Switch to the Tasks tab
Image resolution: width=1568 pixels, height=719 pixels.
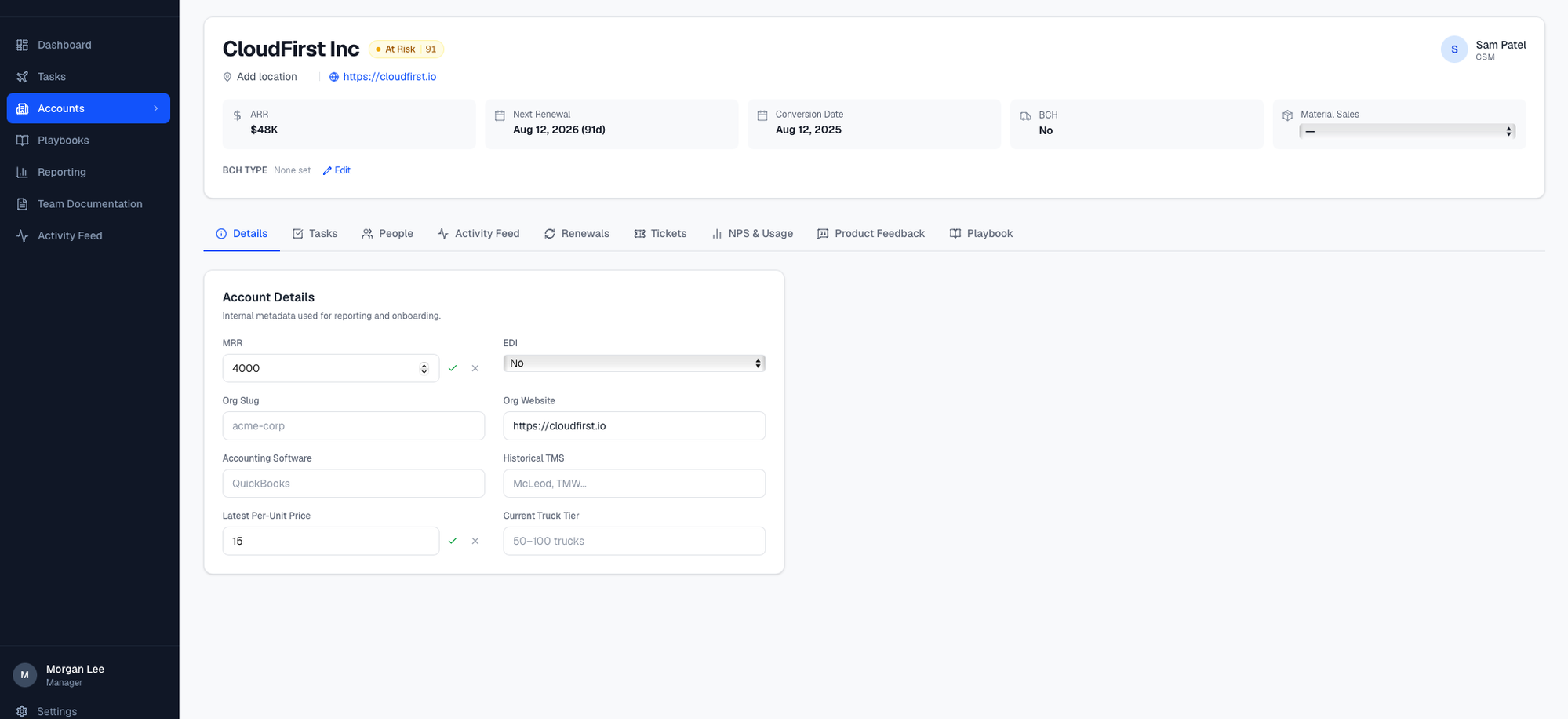pos(315,234)
